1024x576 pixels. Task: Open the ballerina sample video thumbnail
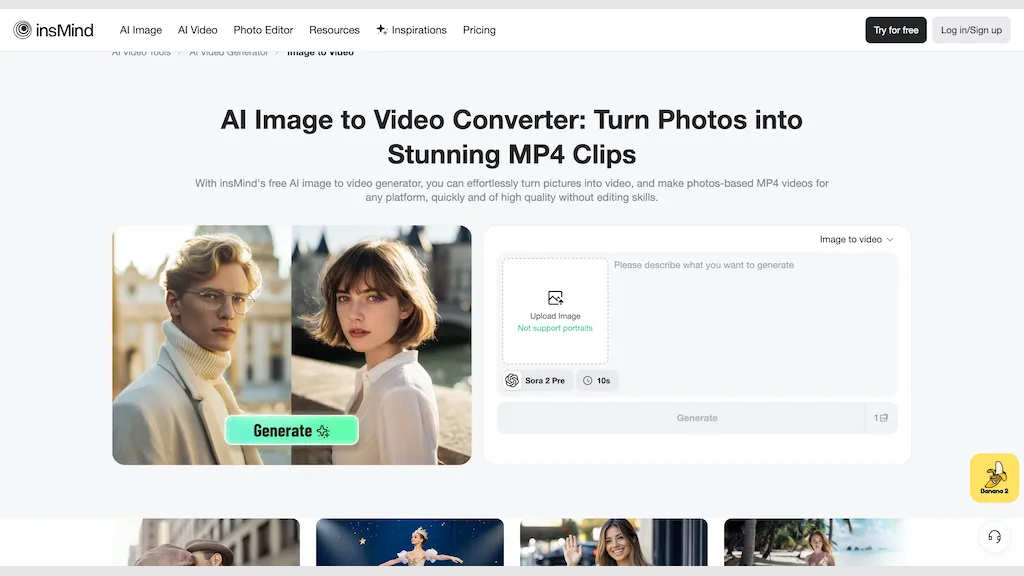pyautogui.click(x=410, y=542)
